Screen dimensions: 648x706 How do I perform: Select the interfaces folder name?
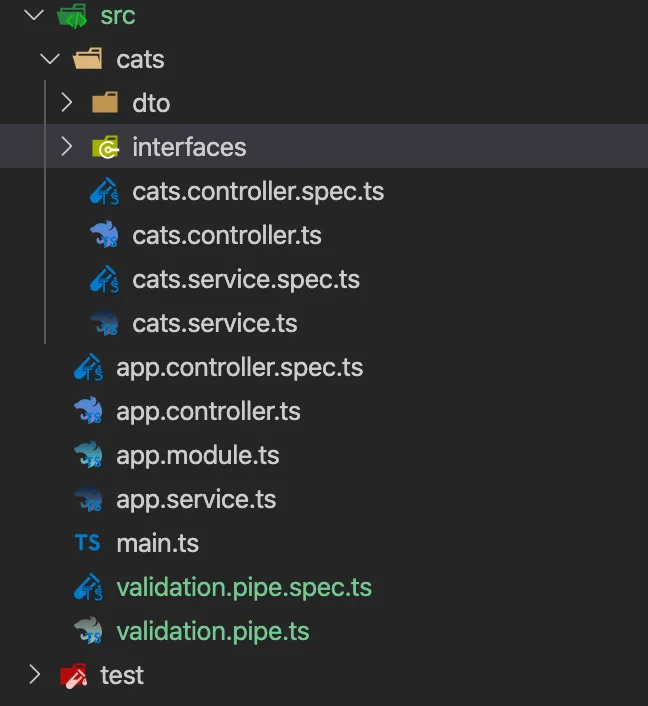coord(190,147)
